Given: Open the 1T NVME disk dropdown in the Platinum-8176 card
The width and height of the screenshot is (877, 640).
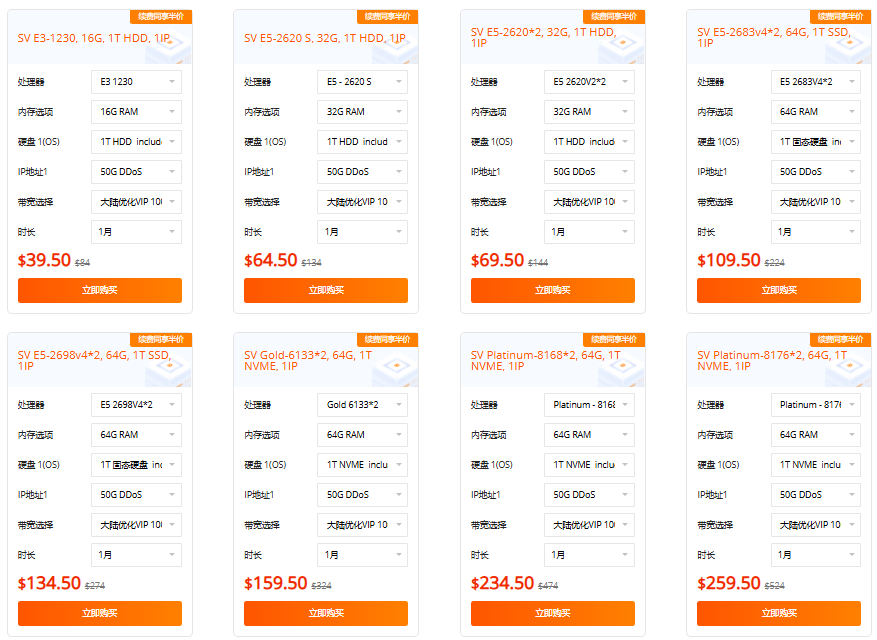Looking at the screenshot, I should [816, 465].
